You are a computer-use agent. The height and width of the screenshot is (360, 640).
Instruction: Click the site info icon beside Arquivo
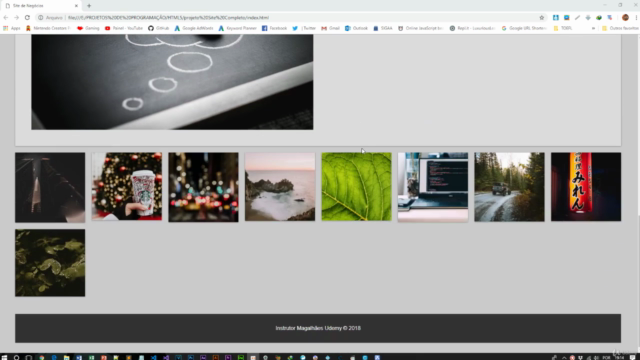pyautogui.click(x=40, y=18)
